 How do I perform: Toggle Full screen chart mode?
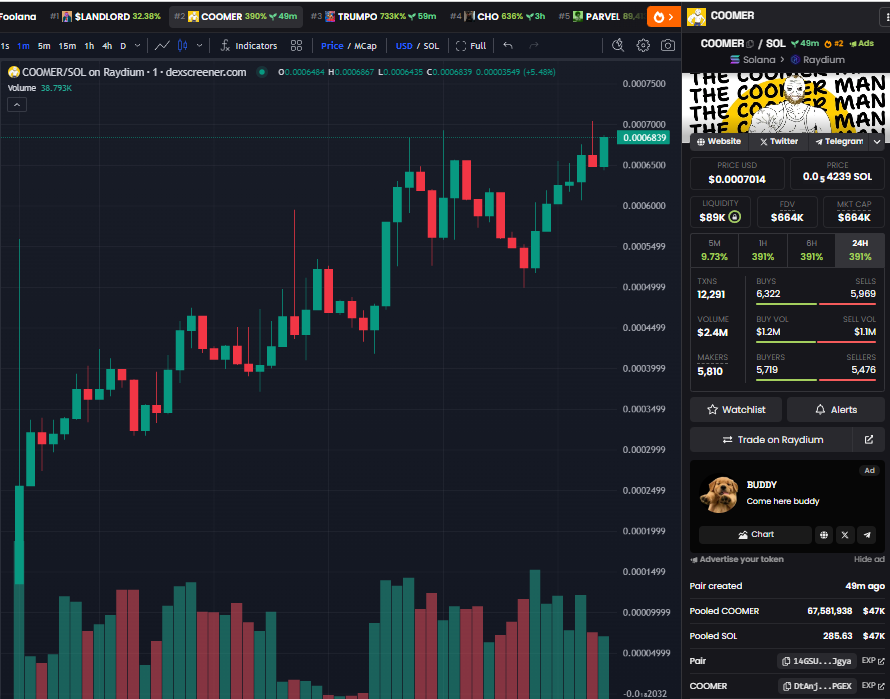(471, 45)
